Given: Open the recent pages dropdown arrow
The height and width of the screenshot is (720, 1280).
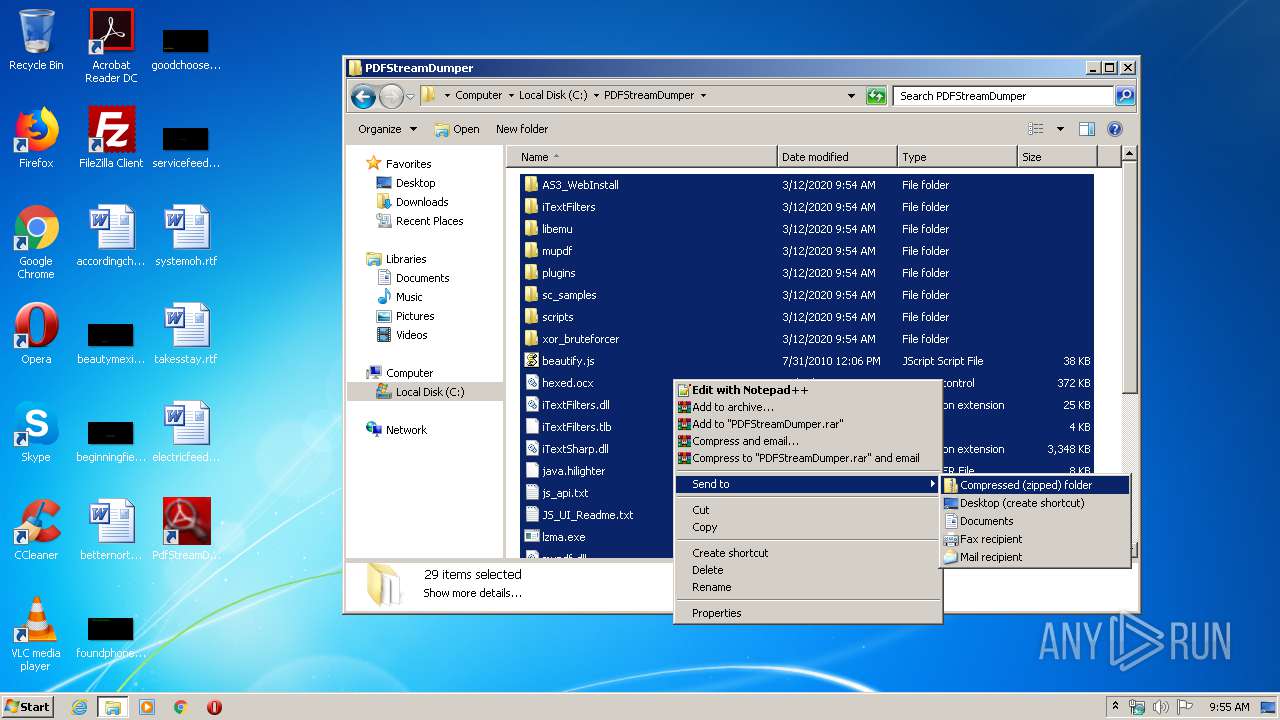Looking at the screenshot, I should tap(410, 97).
